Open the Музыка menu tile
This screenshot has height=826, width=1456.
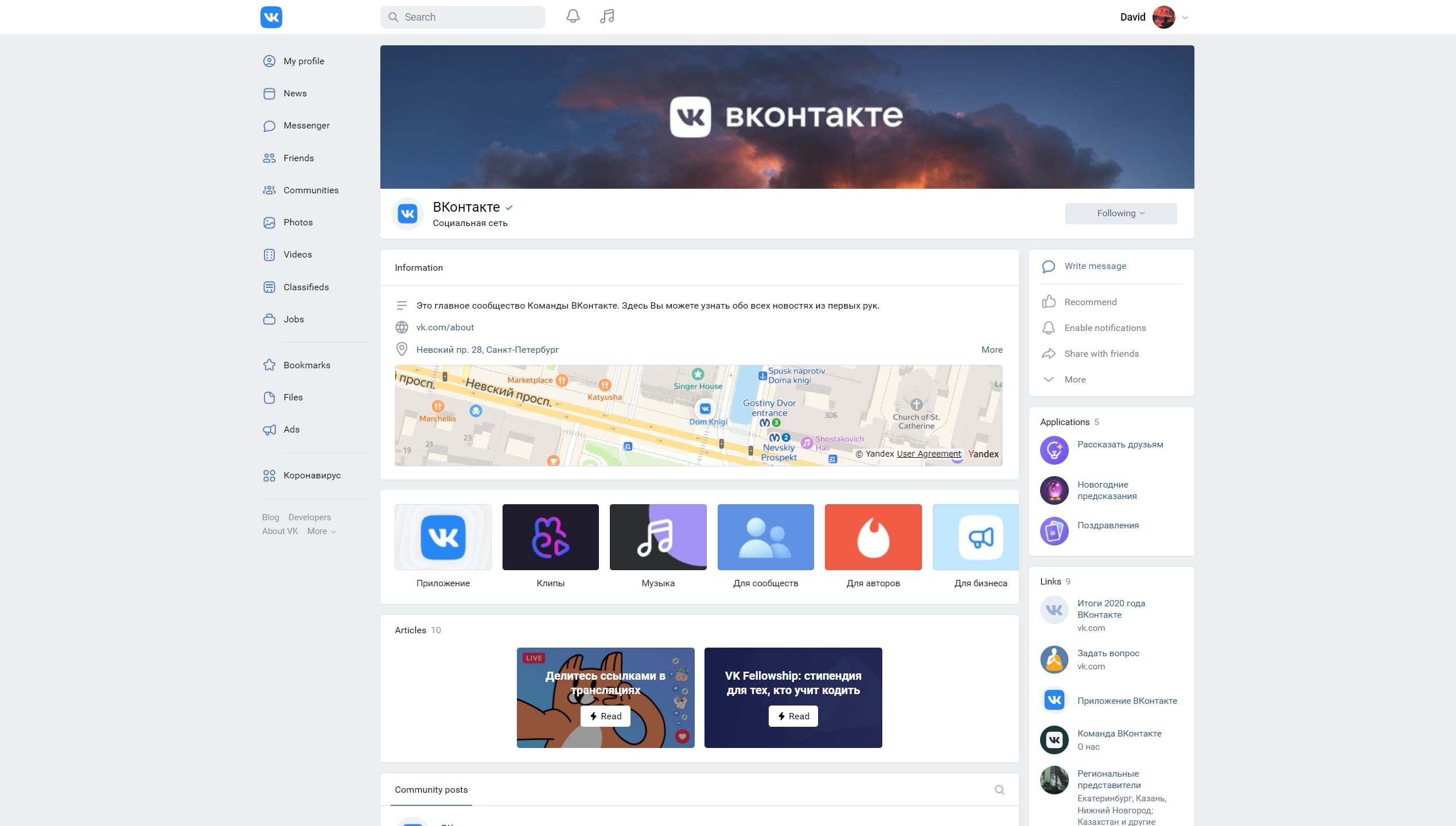click(658, 546)
